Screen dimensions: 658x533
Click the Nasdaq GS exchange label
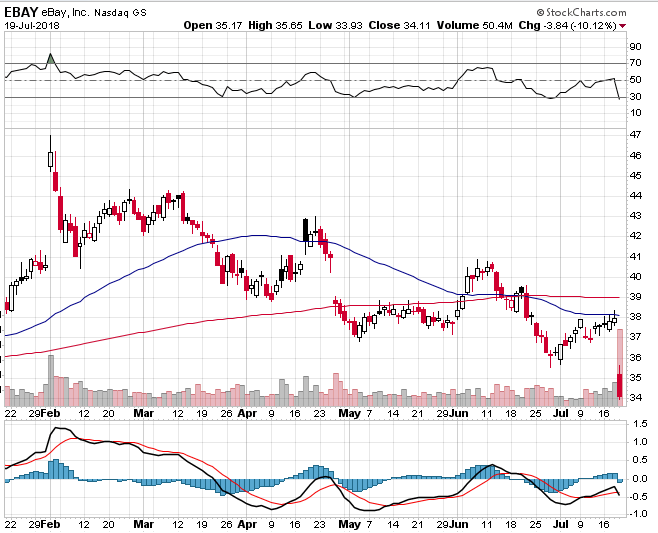120,13
